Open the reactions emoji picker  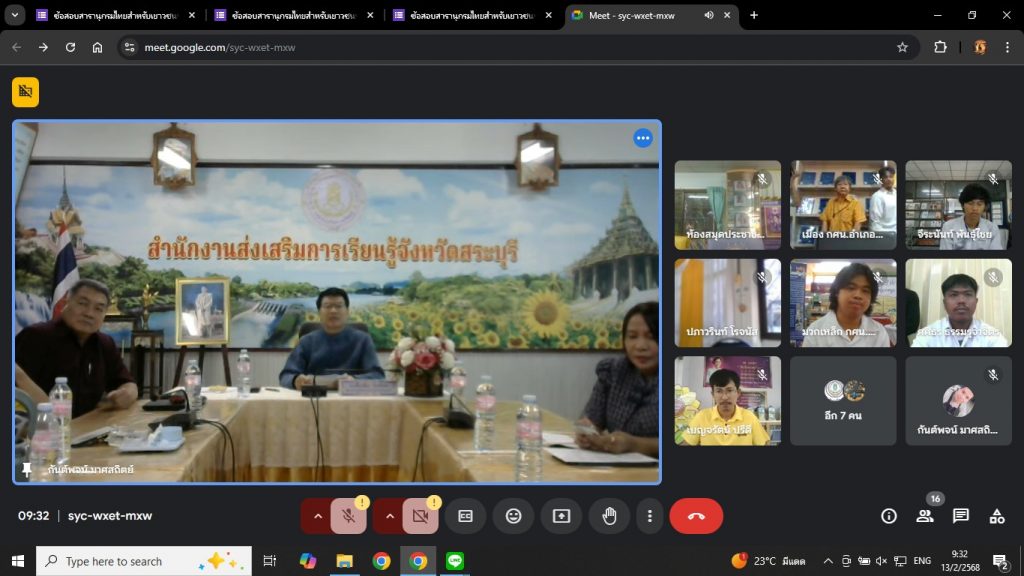513,516
